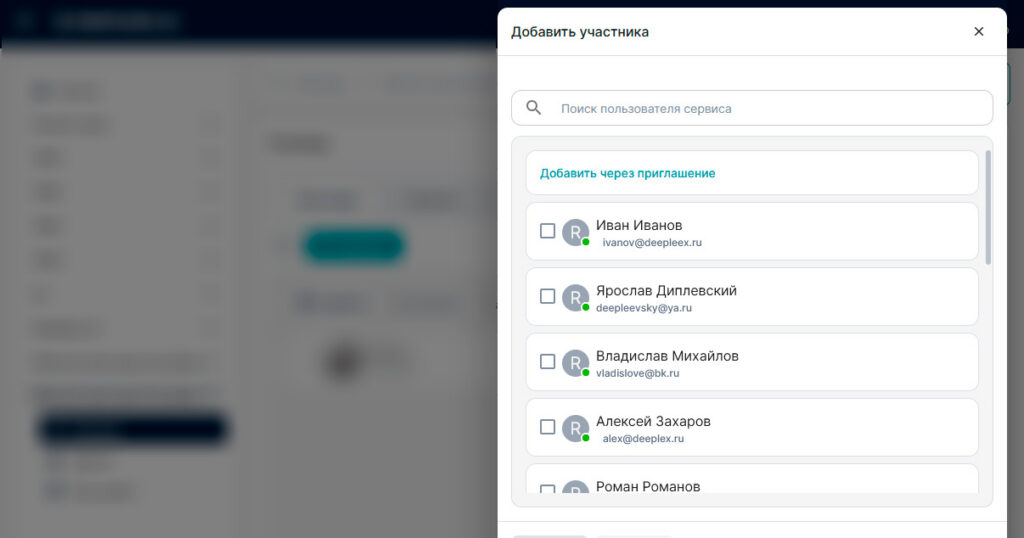Click Владислав Михайлов avatar icon
This screenshot has width=1024, height=538.
[x=575, y=363]
